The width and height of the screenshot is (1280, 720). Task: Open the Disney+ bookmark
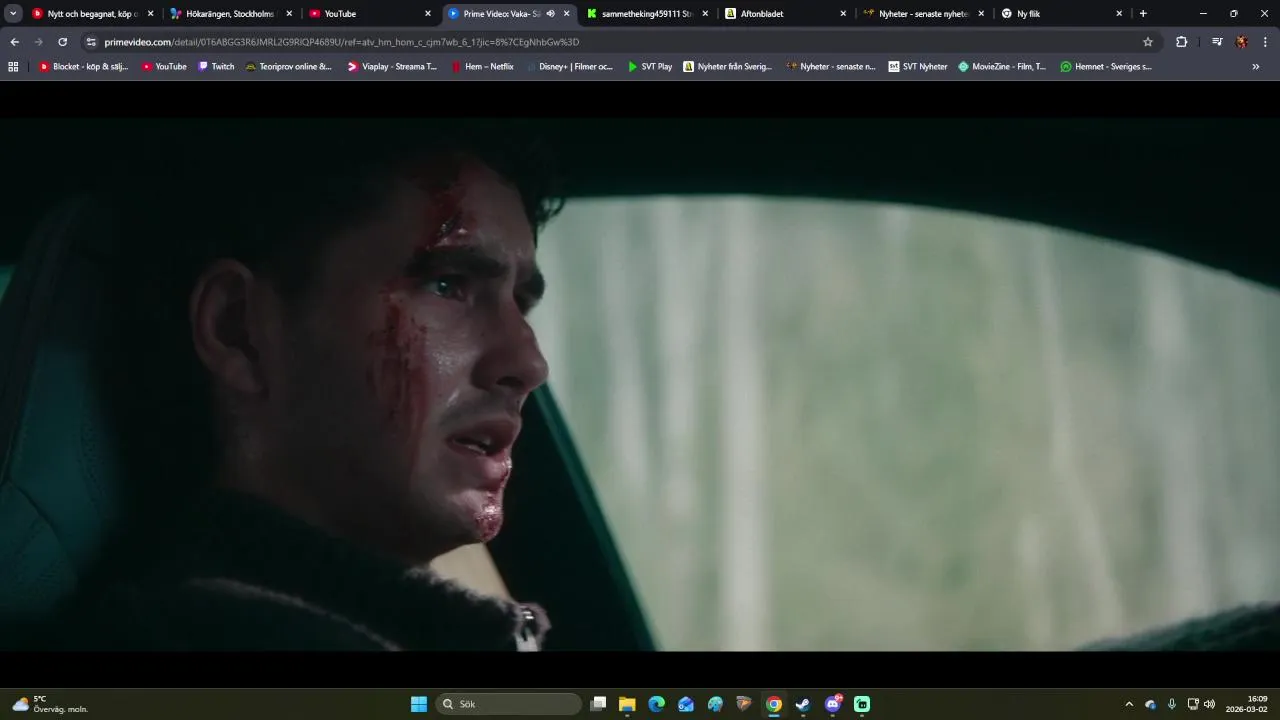point(569,67)
